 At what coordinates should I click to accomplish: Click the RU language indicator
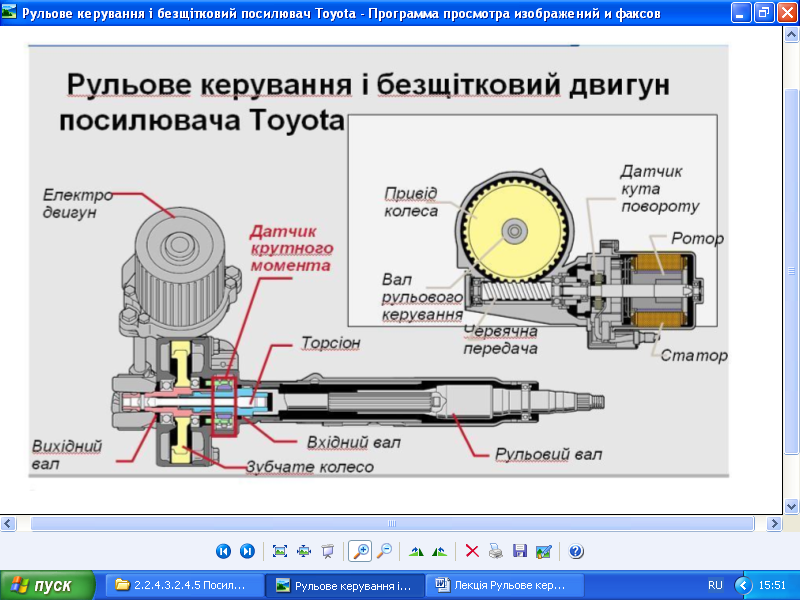click(x=715, y=585)
